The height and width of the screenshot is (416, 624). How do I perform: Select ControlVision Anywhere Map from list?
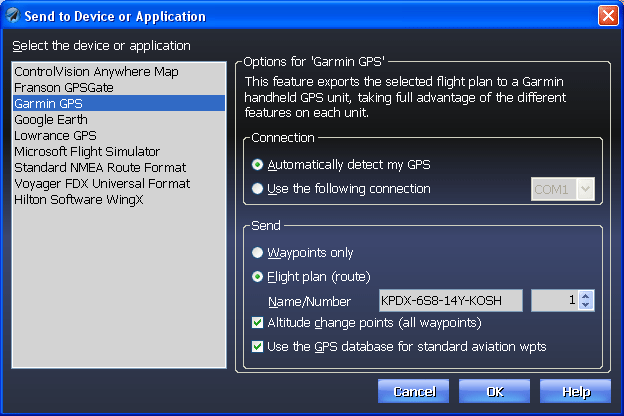point(119,72)
